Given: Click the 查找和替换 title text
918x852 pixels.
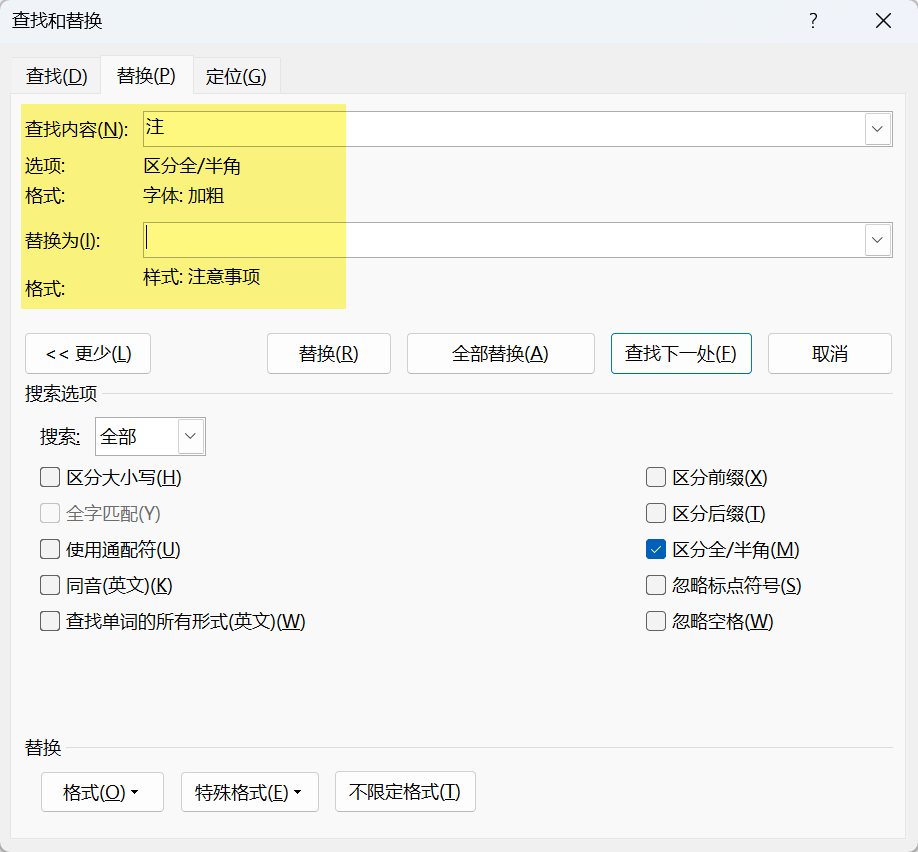Looking at the screenshot, I should point(57,21).
